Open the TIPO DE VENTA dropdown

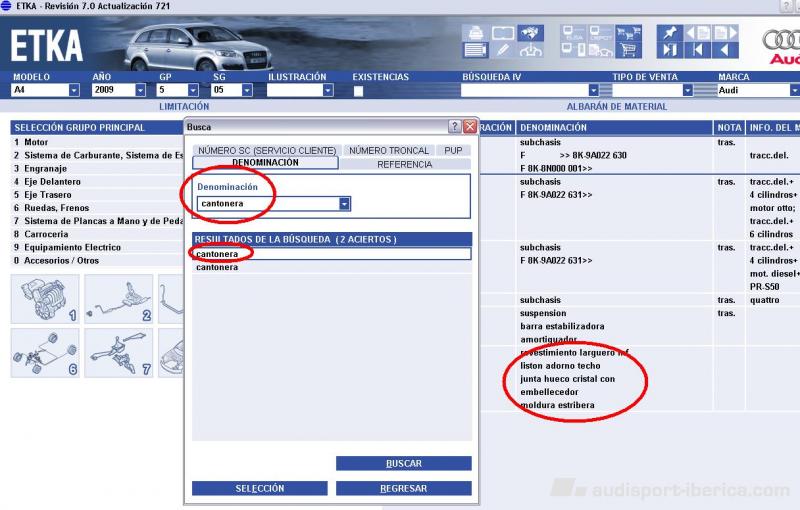687,90
